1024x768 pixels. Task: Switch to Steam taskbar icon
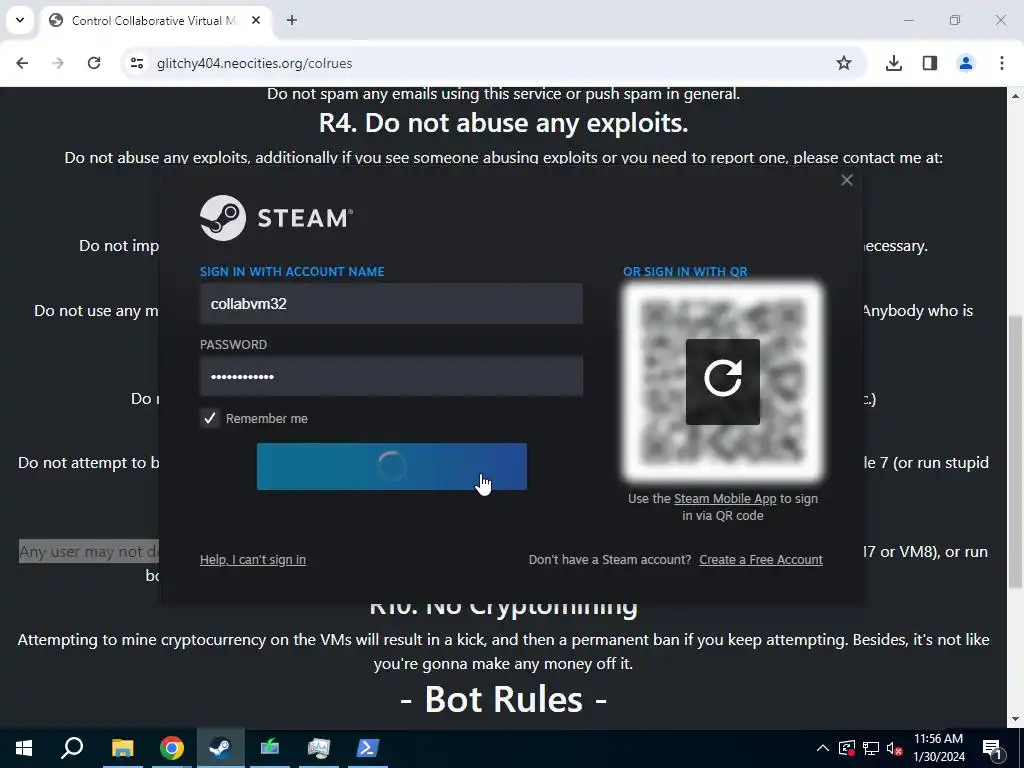tap(220, 748)
